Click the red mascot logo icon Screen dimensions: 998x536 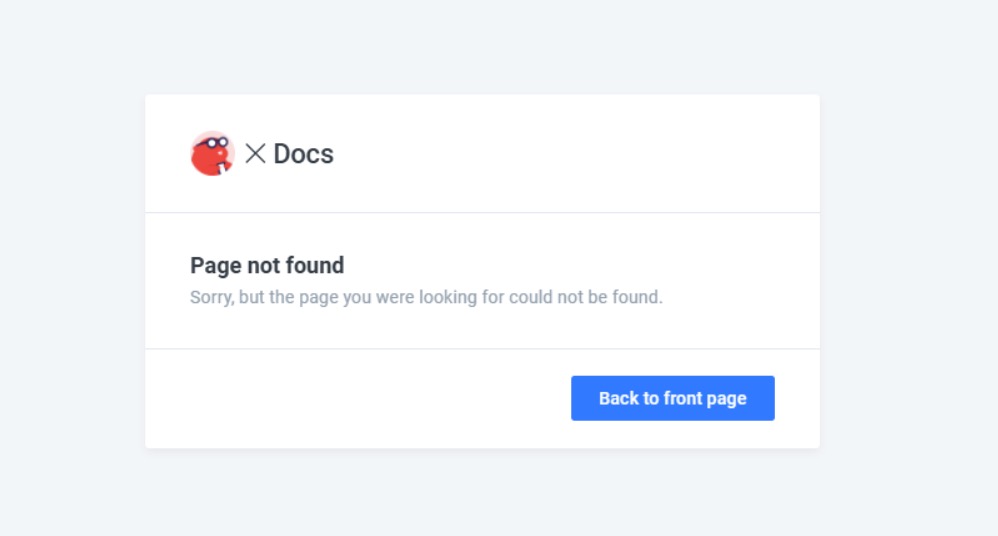[x=213, y=153]
